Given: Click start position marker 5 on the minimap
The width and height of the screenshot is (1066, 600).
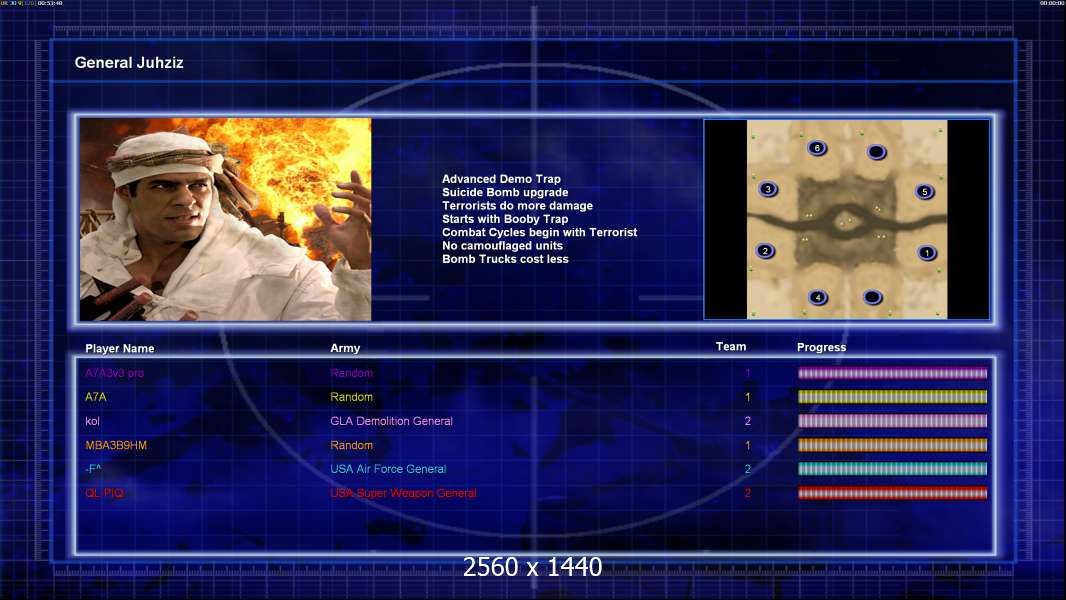Looking at the screenshot, I should coord(925,192).
